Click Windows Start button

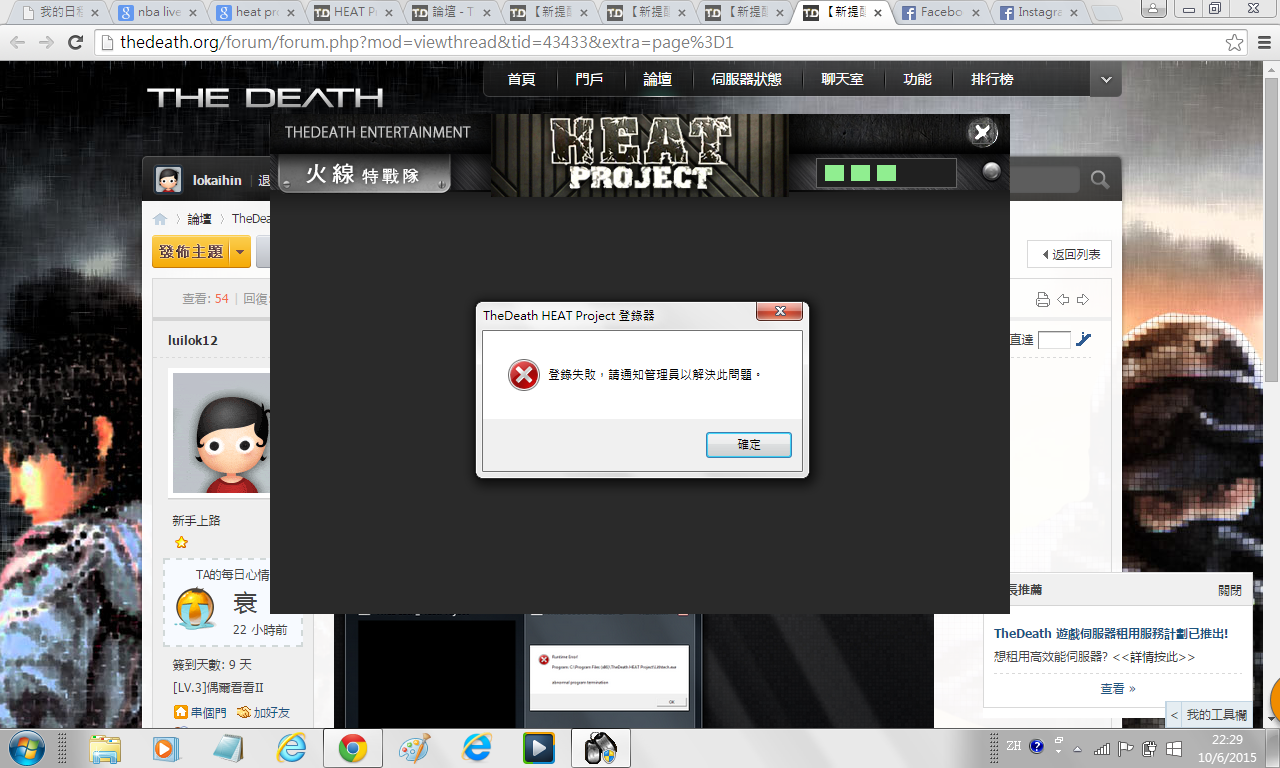point(25,747)
